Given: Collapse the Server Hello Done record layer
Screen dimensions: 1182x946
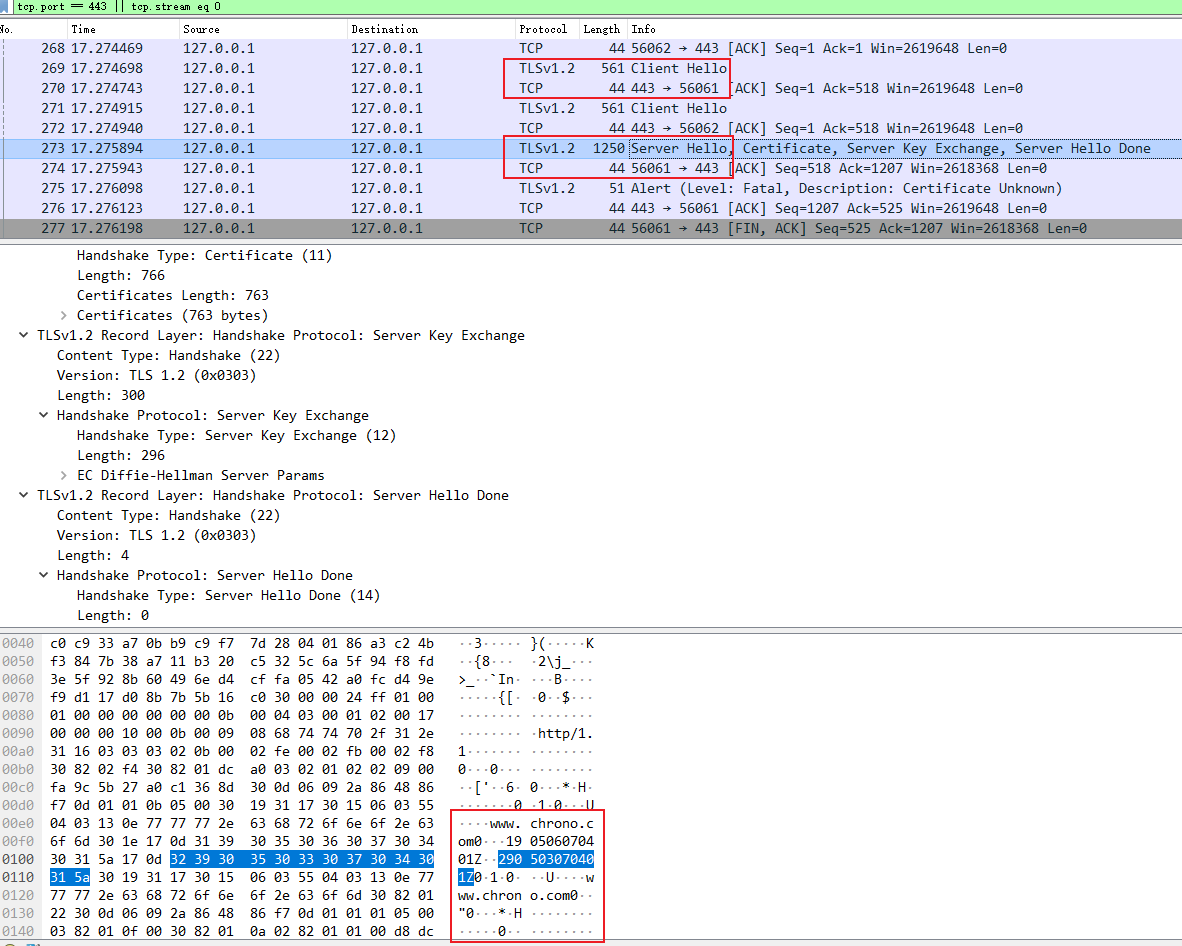Looking at the screenshot, I should click(24, 495).
